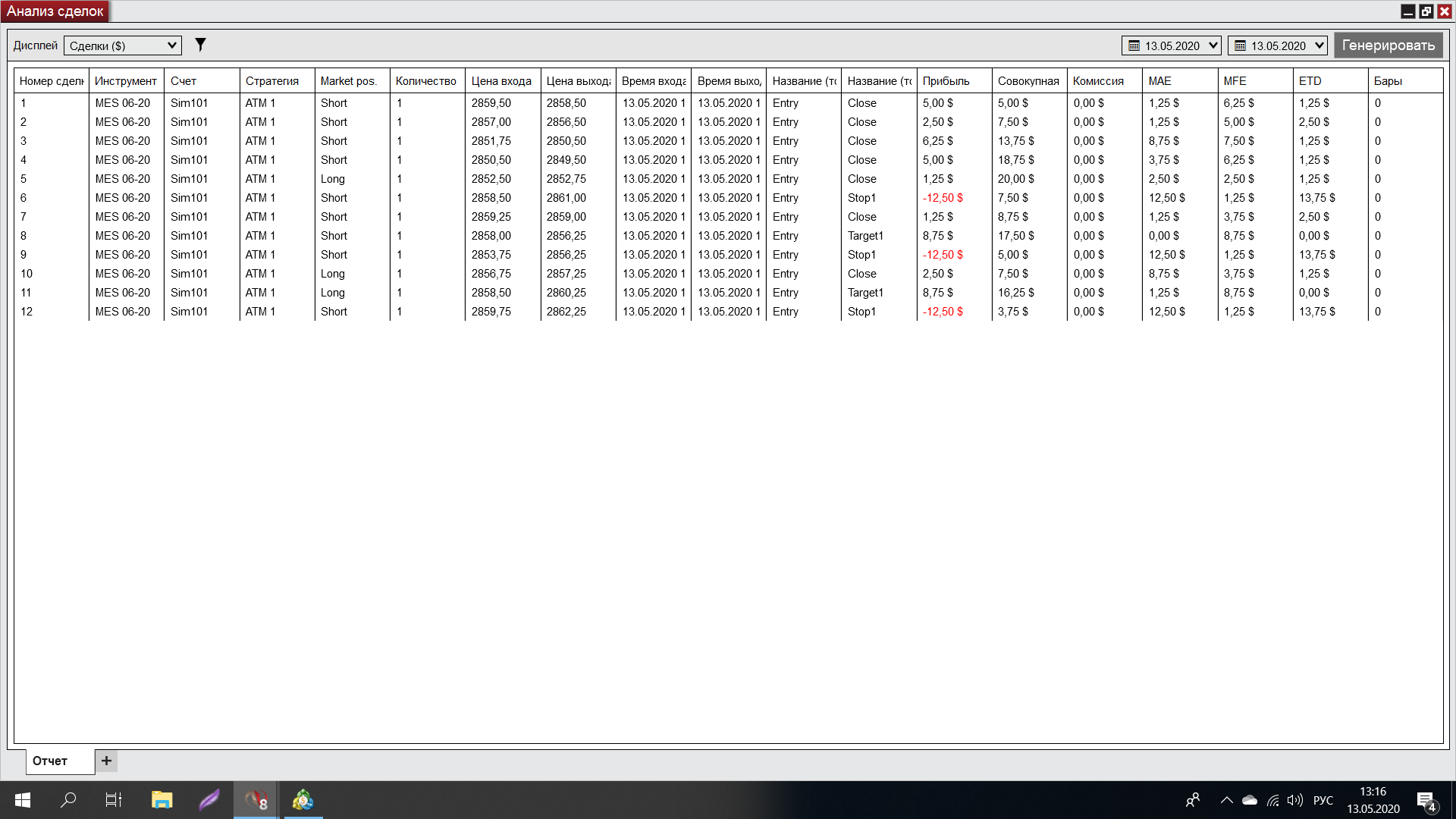Expand the start date 13.05.2020 dropdown arrow
The height and width of the screenshot is (819, 1456).
pos(1213,45)
